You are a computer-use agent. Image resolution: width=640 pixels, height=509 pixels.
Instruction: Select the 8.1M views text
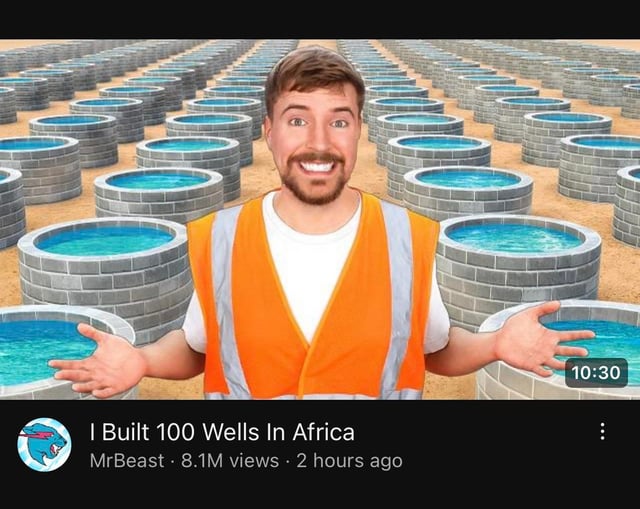tap(230, 461)
